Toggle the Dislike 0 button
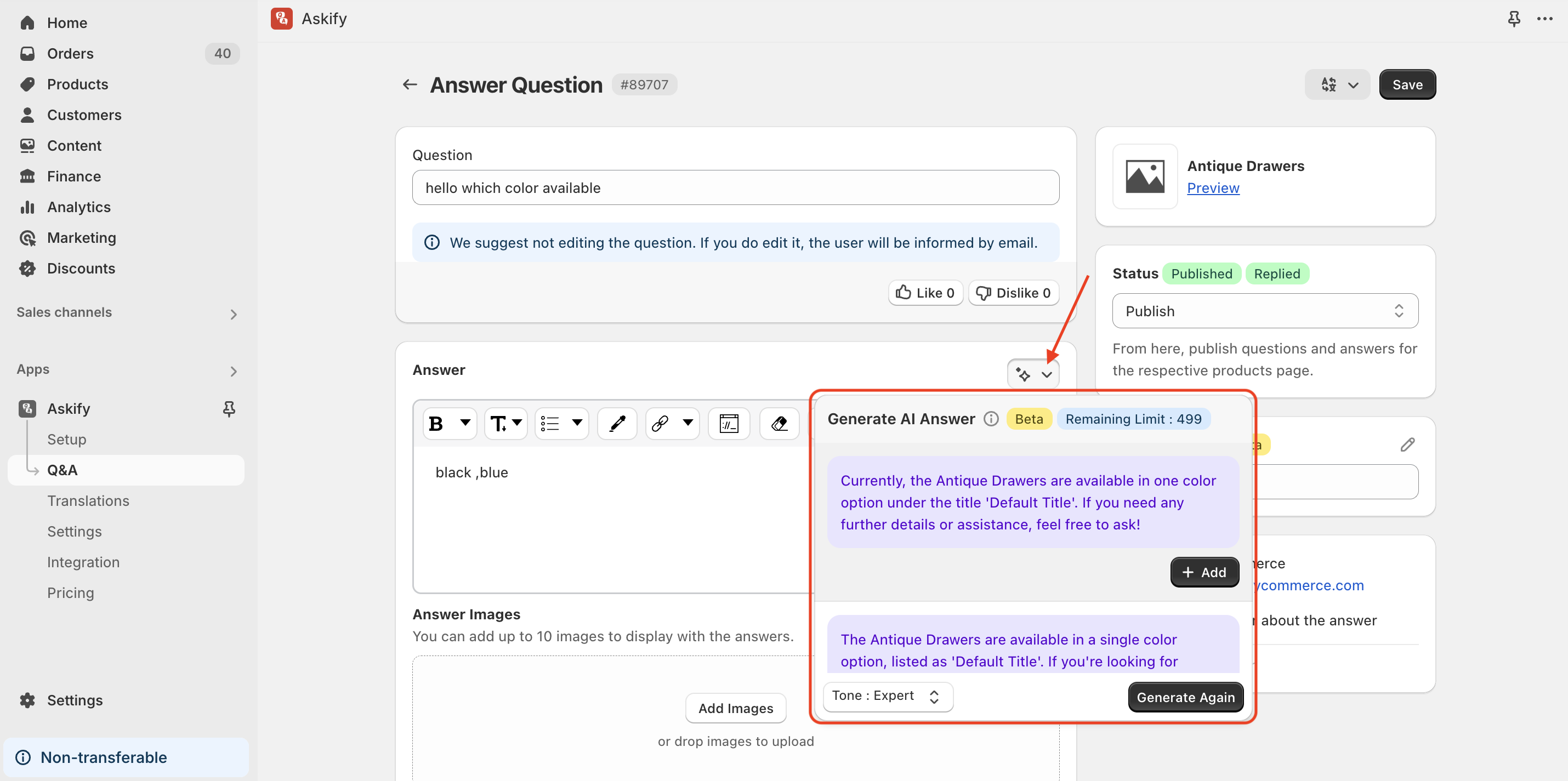 (1014, 293)
